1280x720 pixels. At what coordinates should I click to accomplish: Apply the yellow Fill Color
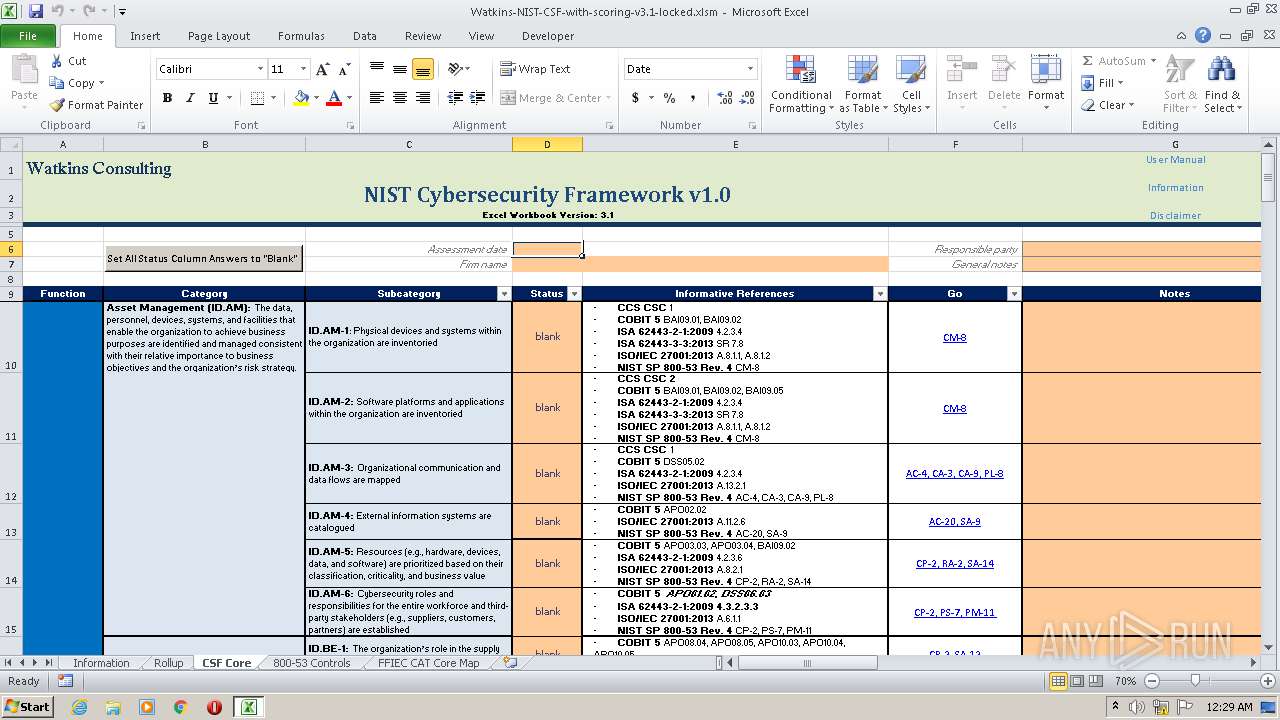[x=301, y=98]
